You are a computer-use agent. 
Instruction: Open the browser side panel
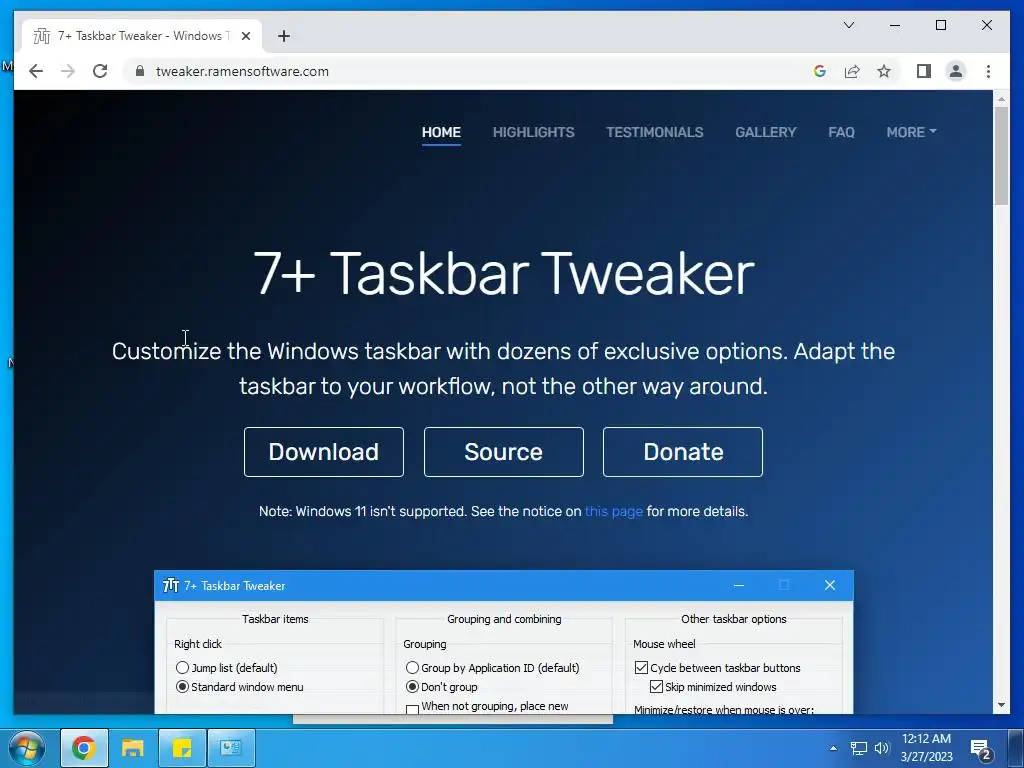point(923,71)
